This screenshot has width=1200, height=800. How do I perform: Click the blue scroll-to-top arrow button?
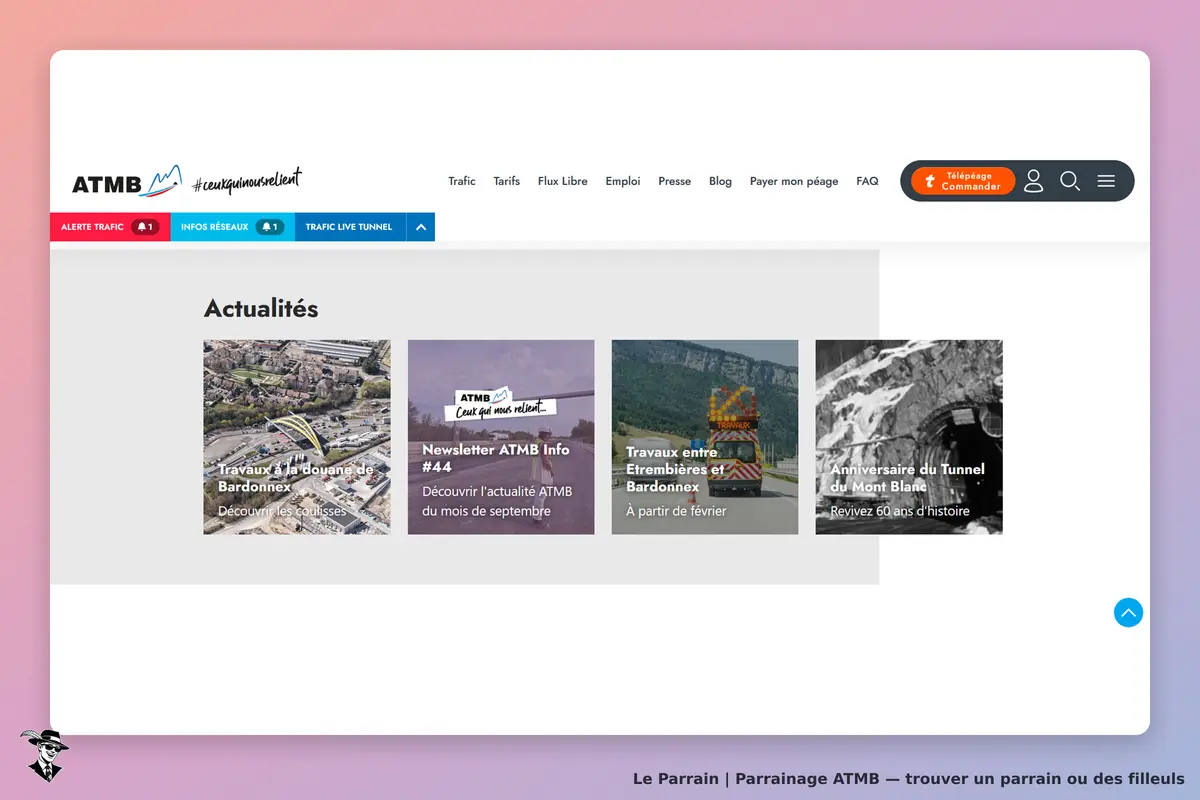click(x=1128, y=612)
